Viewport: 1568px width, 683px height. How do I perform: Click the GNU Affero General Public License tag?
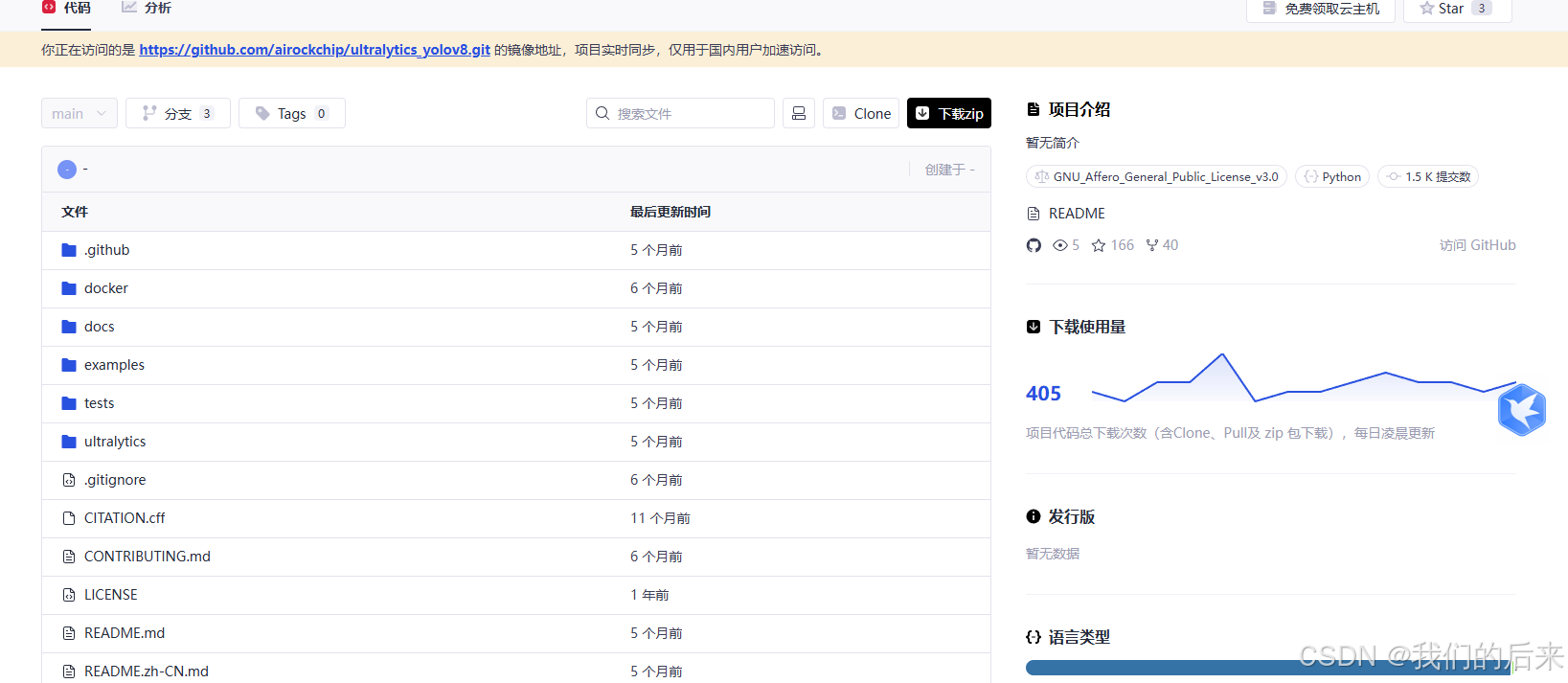point(1156,177)
